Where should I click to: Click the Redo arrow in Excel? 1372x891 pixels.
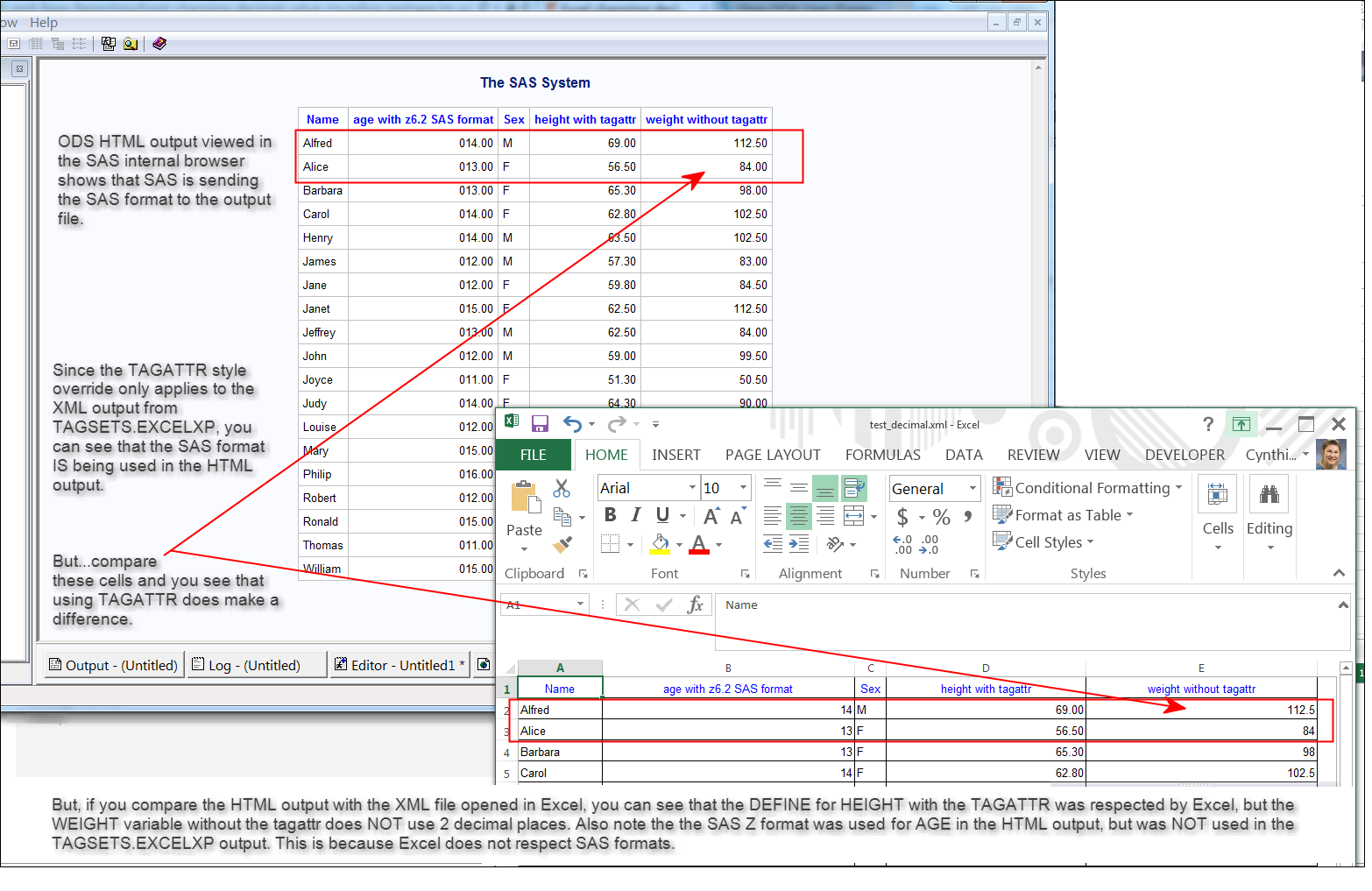pos(617,424)
